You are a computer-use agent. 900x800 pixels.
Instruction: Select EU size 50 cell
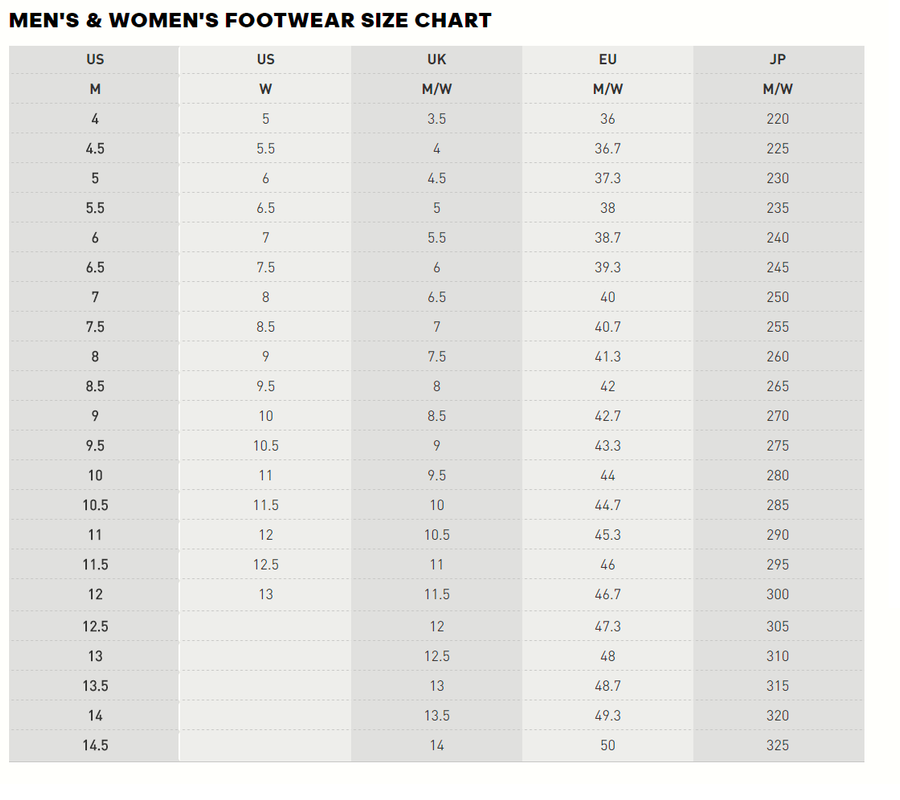(608, 745)
